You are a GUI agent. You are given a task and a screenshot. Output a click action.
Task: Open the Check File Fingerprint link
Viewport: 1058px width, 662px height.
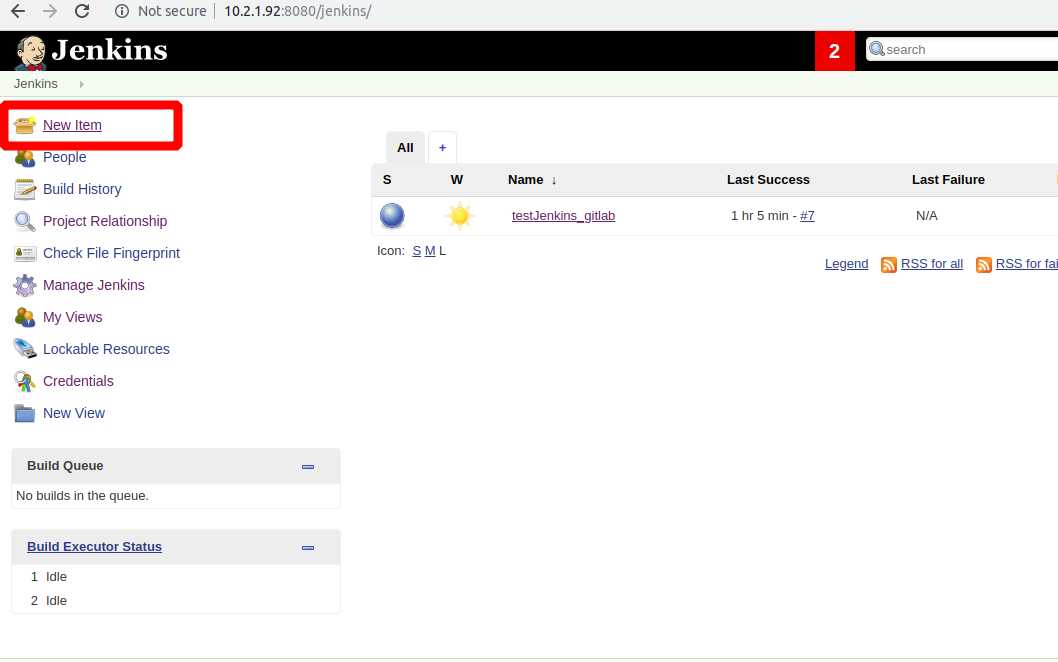tap(111, 253)
